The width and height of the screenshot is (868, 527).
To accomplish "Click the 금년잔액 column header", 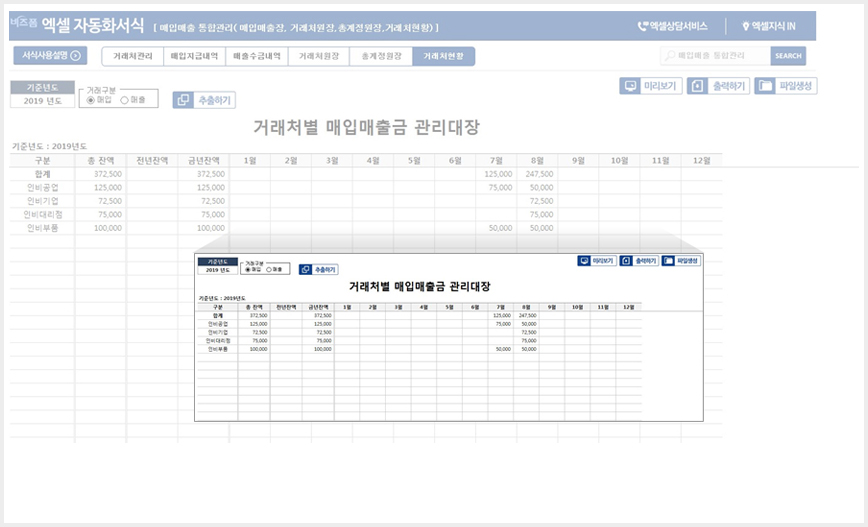I will point(204,161).
